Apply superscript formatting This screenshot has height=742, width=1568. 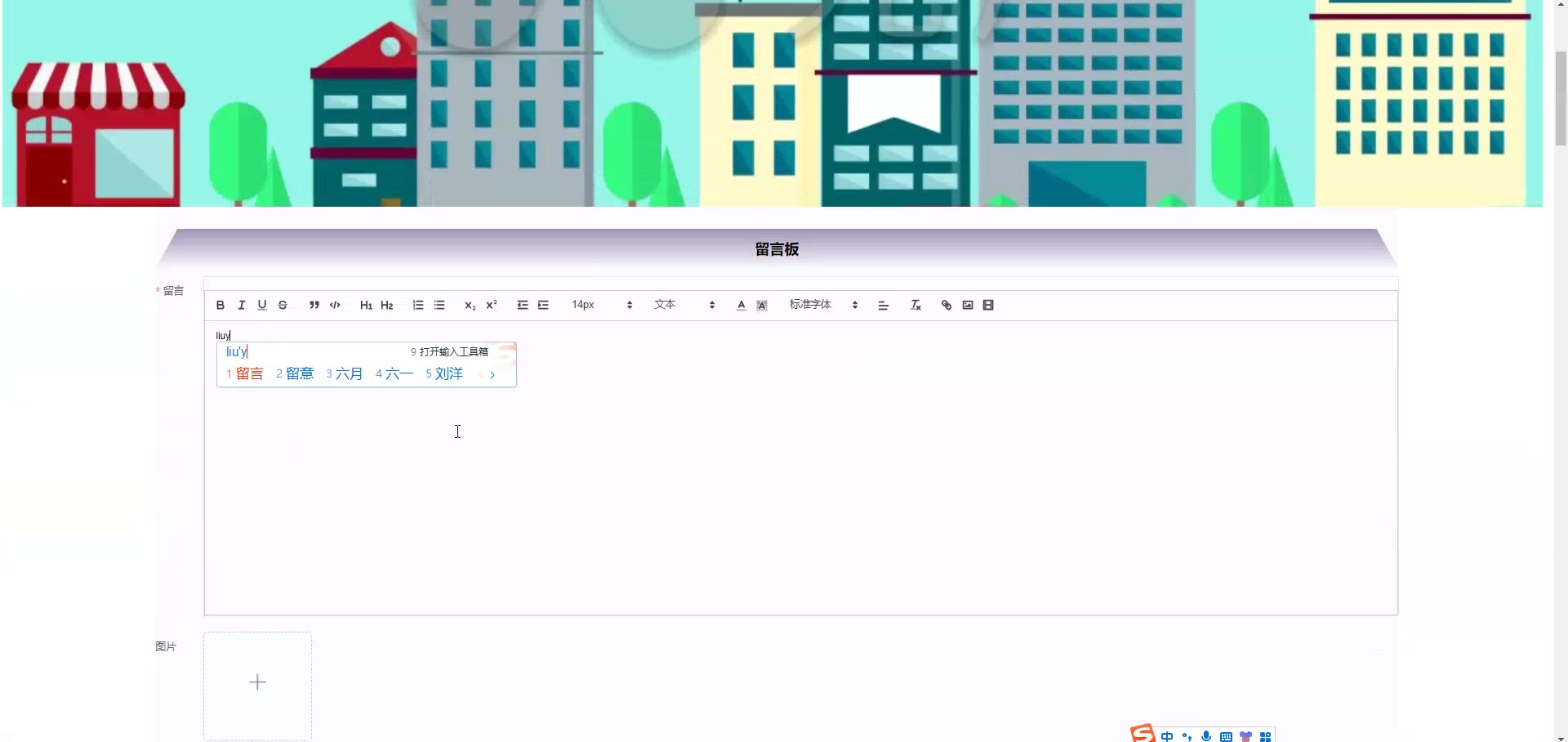point(492,305)
